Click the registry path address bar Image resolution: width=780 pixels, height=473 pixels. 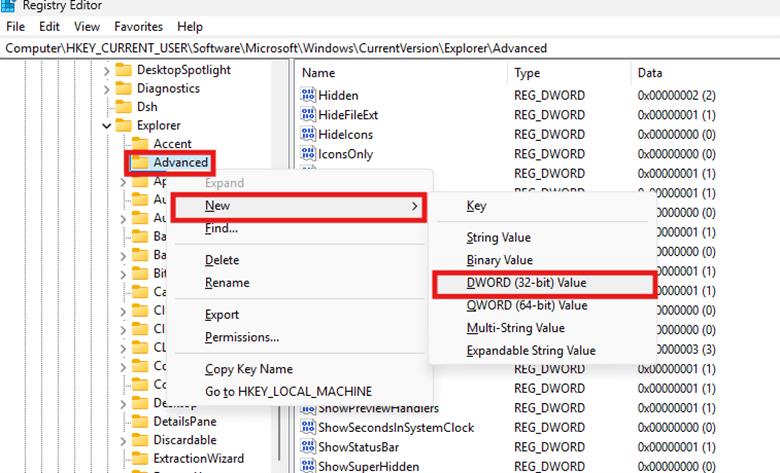pyautogui.click(x=390, y=48)
